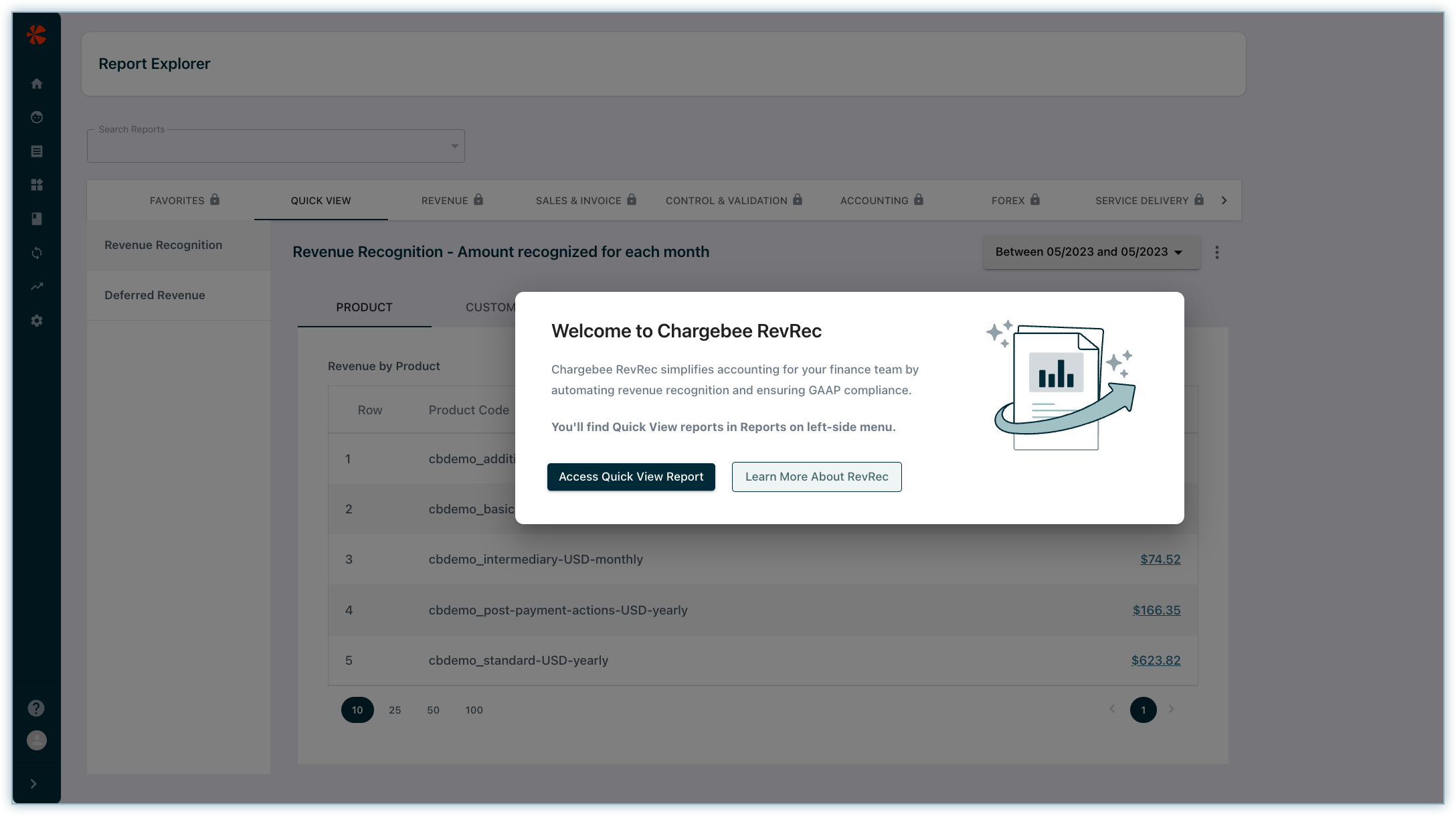
Task: Open the sync arrows icon in sidebar
Action: pyautogui.click(x=37, y=253)
